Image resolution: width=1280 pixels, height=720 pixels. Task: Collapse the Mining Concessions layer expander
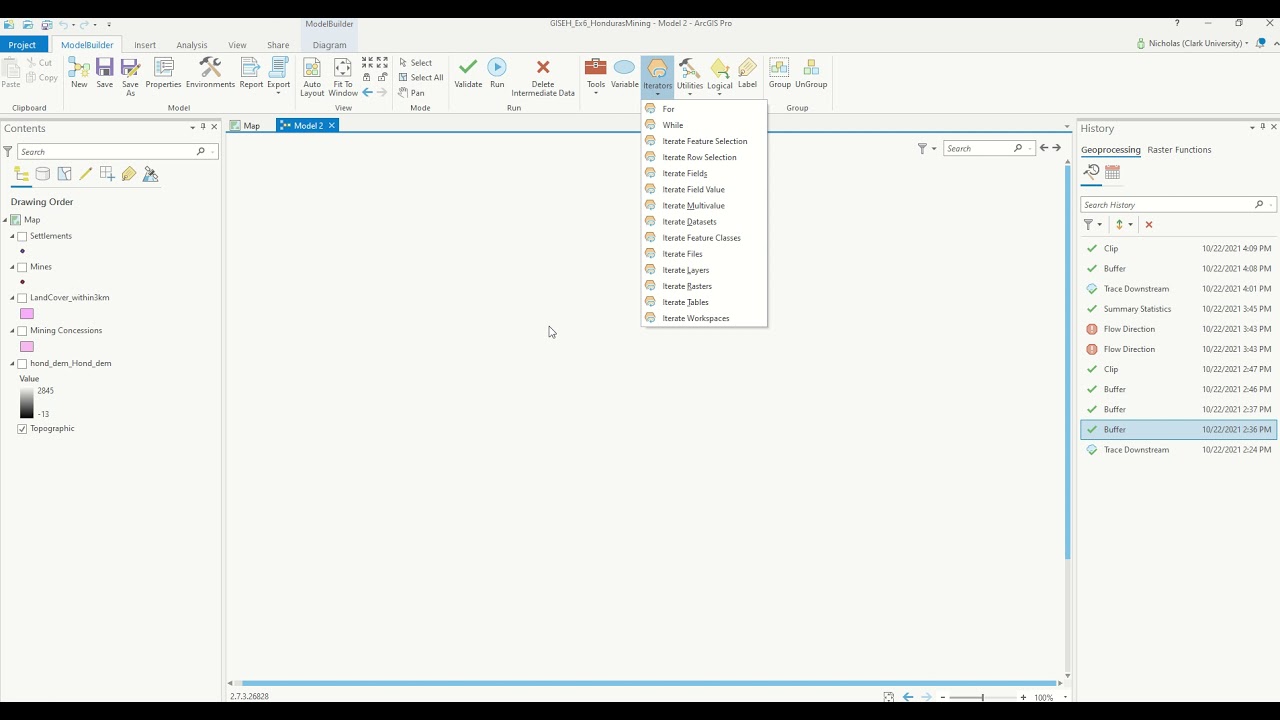[x=13, y=331]
